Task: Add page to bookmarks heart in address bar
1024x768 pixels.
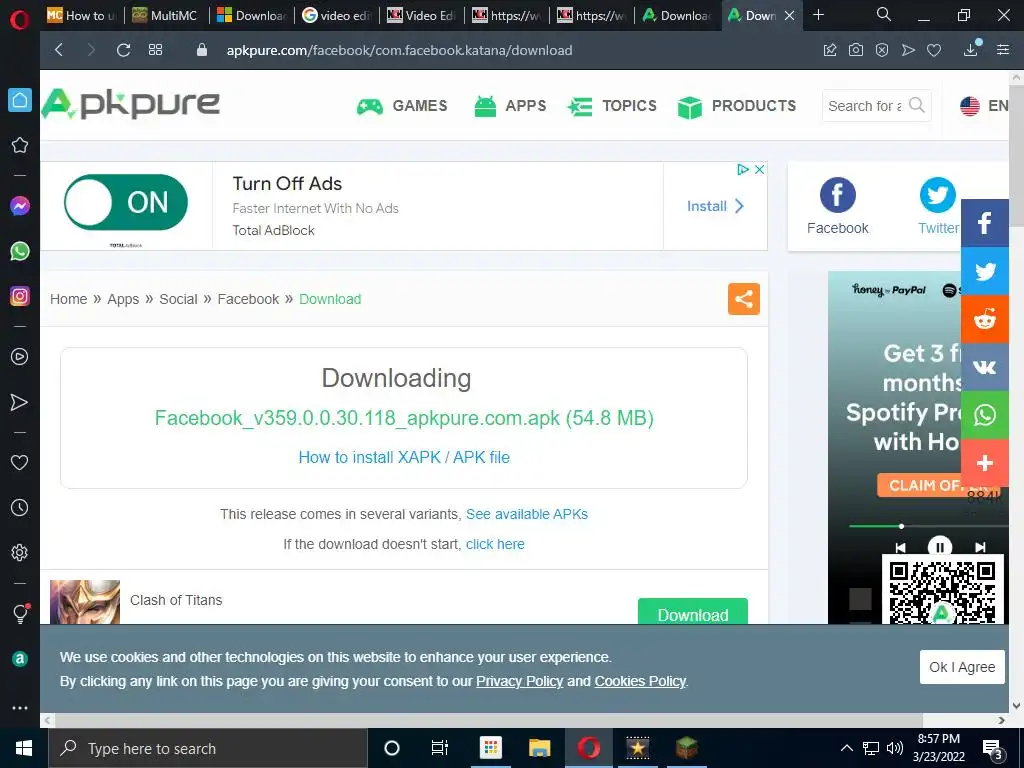Action: point(934,50)
